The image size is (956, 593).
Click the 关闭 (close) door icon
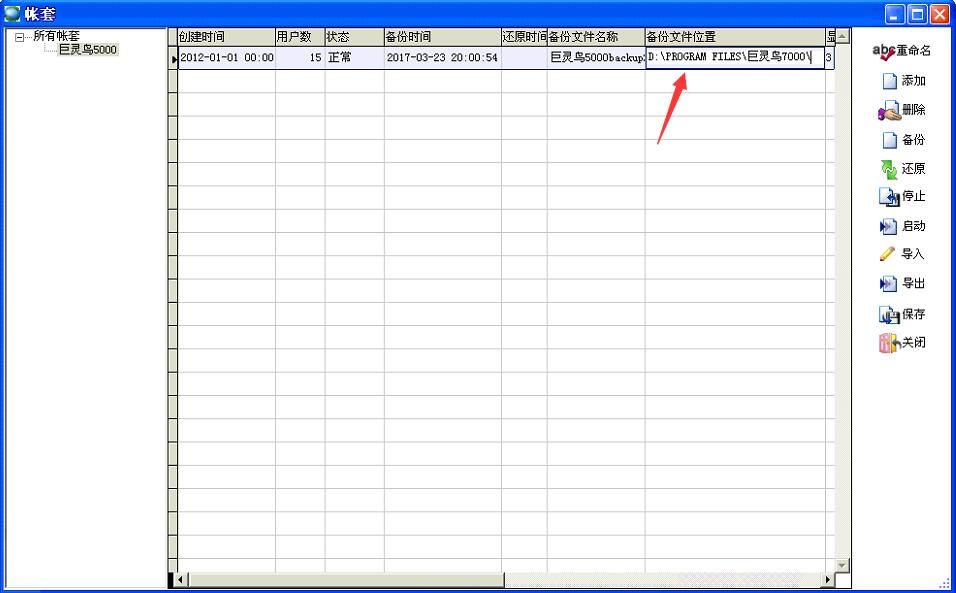coord(888,343)
